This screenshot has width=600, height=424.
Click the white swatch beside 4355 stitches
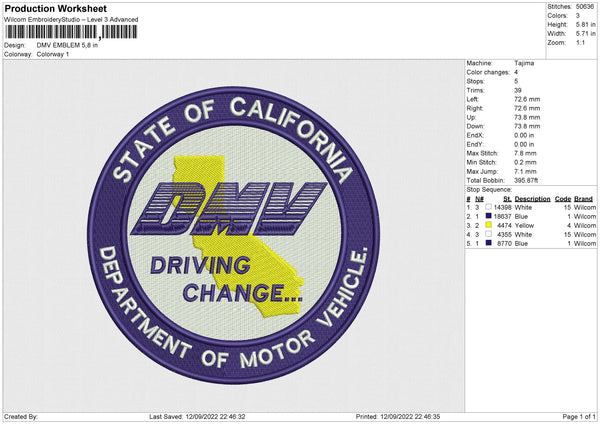[x=488, y=234]
